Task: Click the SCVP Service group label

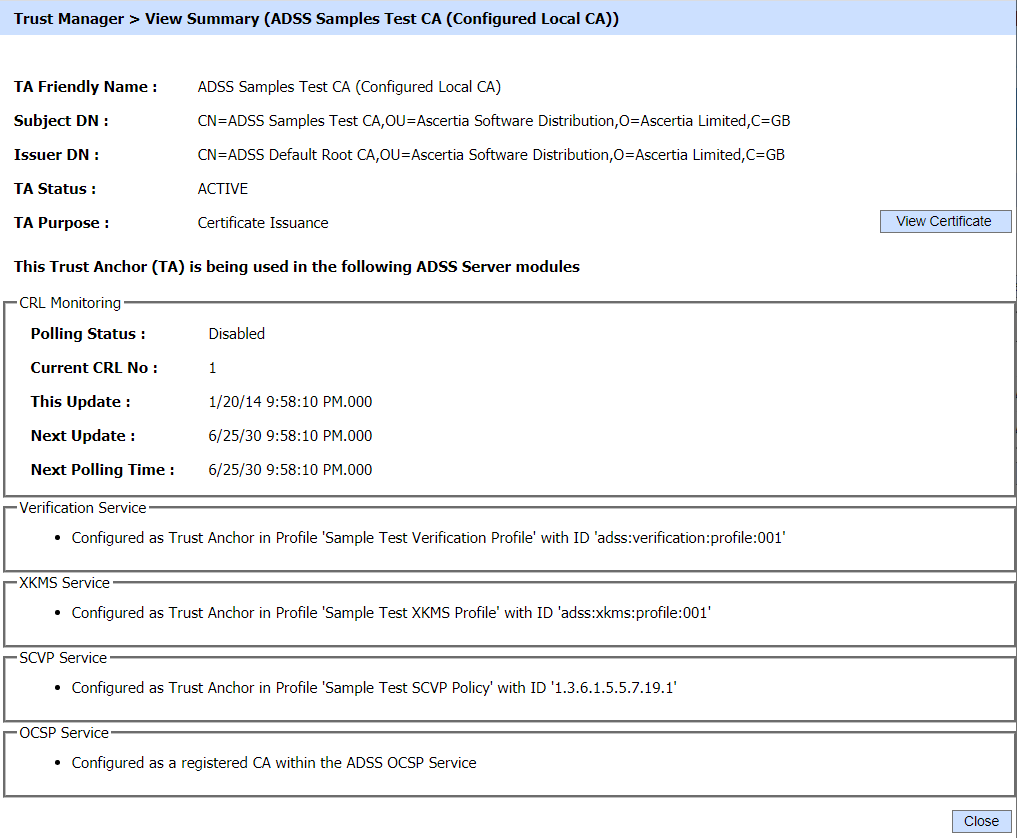Action: click(x=63, y=658)
